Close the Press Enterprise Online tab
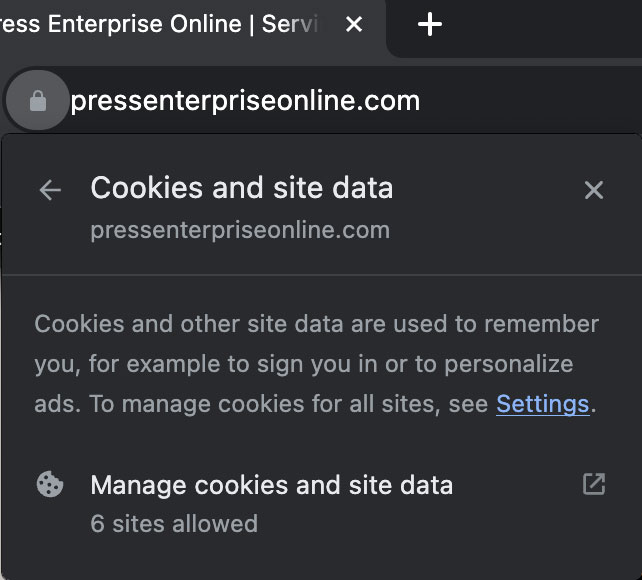 pos(354,24)
